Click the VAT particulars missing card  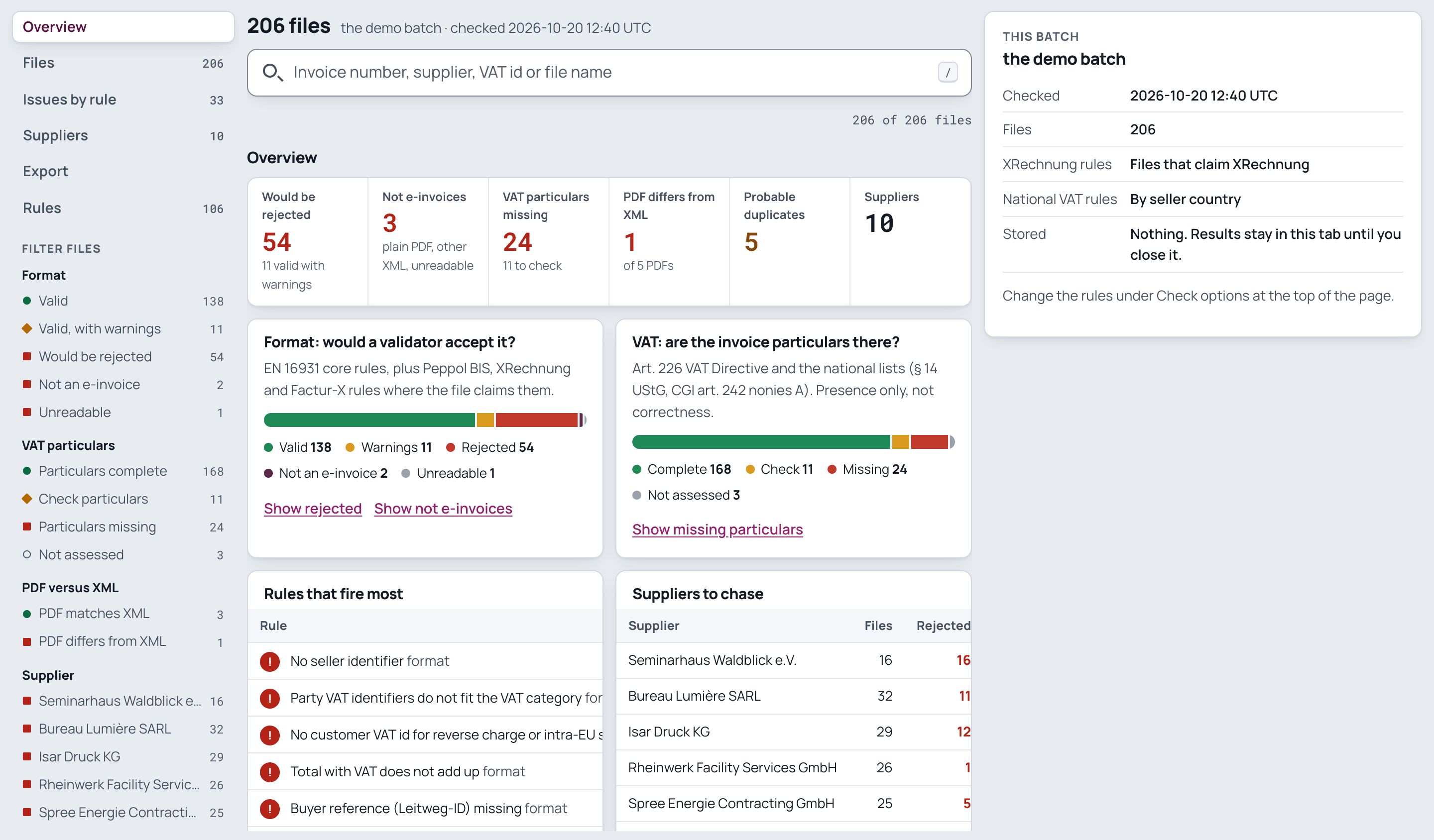[549, 242]
